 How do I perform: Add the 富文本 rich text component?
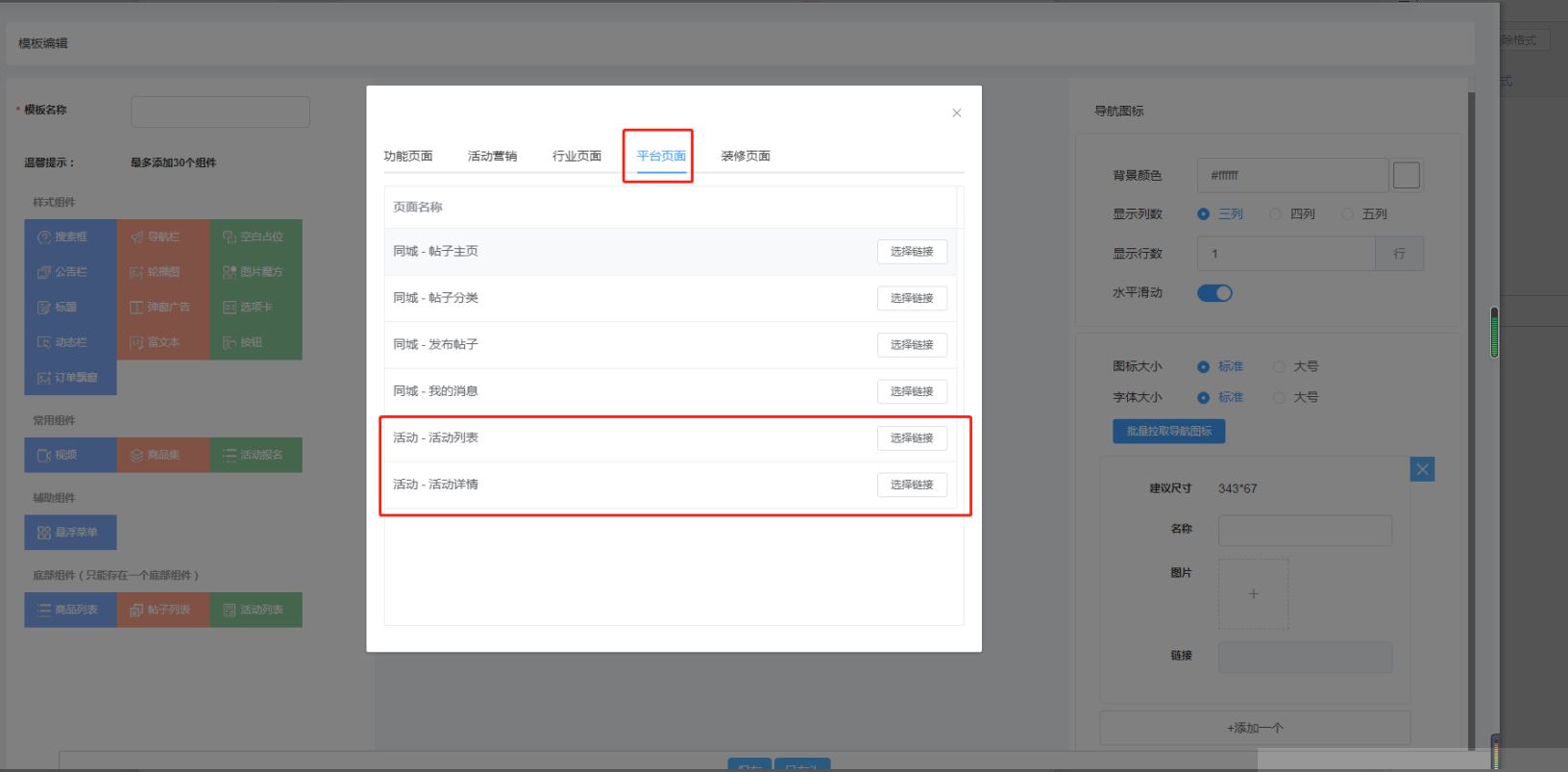(x=163, y=342)
